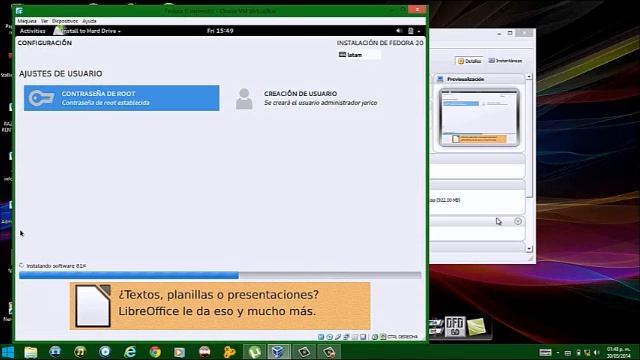This screenshot has width=640, height=360.
Task: Click the display status icon in VM bar
Action: click(x=363, y=337)
